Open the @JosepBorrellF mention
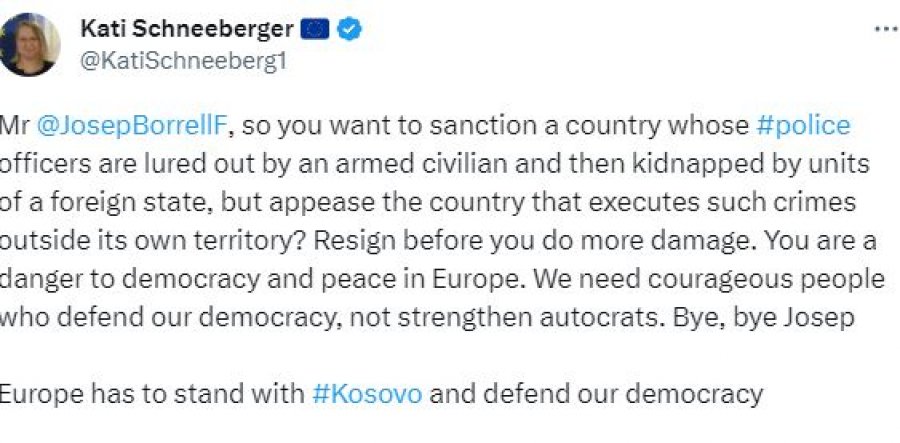Image resolution: width=900 pixels, height=443 pixels. 134,126
